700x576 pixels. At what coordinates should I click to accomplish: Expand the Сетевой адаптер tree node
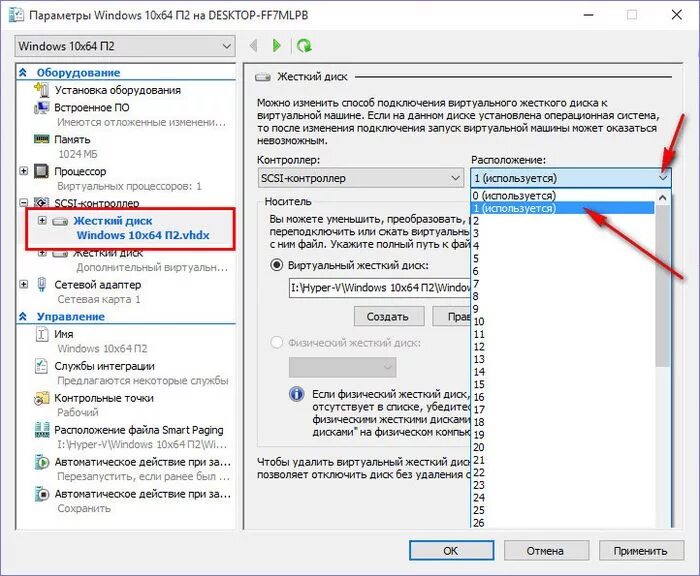24,284
